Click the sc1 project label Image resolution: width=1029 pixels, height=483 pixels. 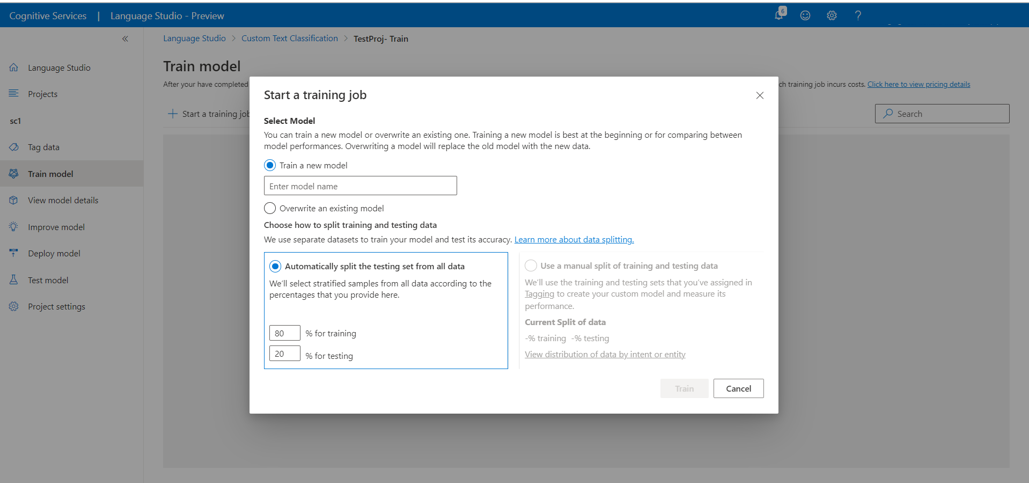coord(15,121)
